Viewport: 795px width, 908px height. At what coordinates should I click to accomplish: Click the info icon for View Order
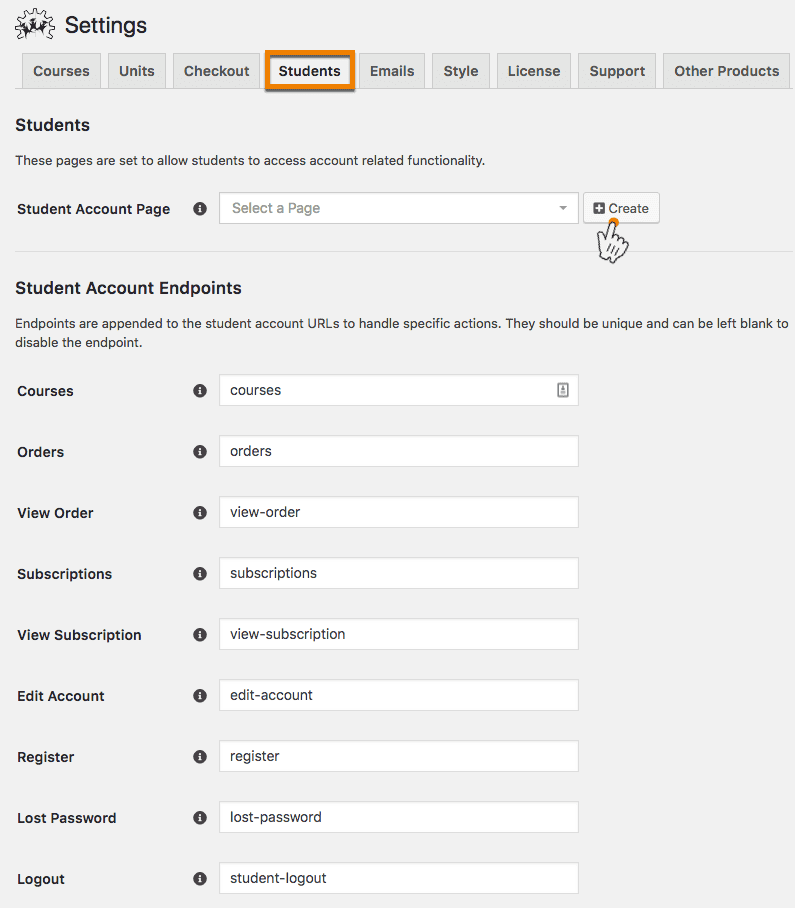[x=200, y=512]
